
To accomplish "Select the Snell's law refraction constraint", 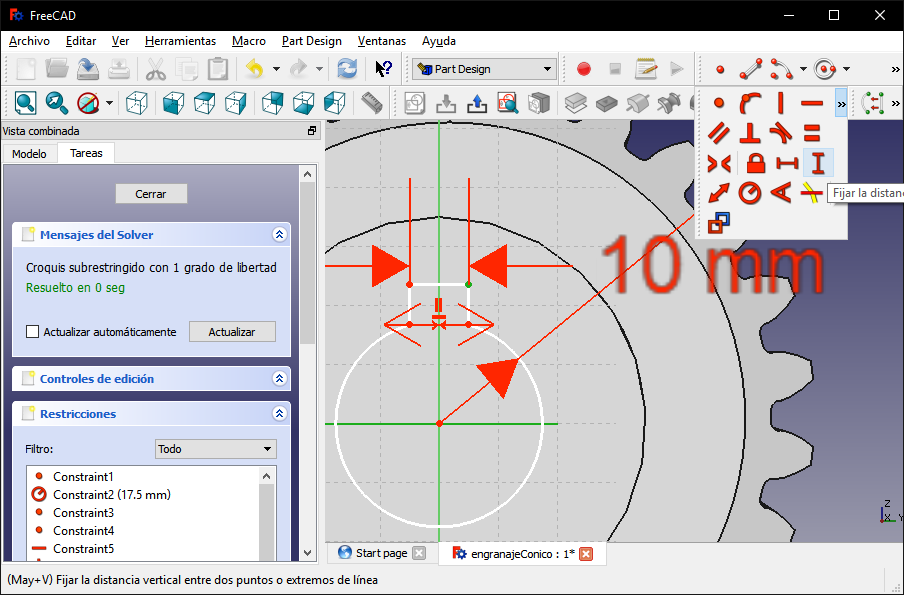I will pos(812,193).
